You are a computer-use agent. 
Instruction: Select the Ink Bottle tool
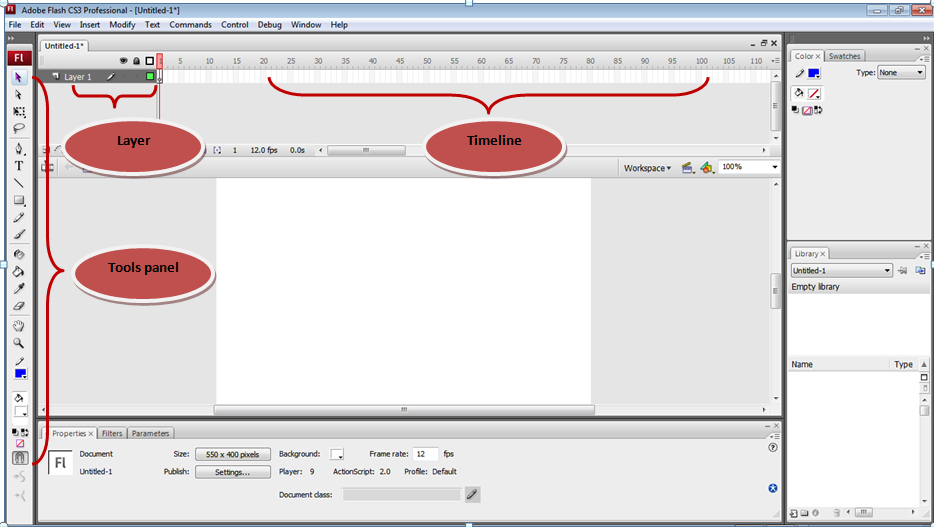19,254
